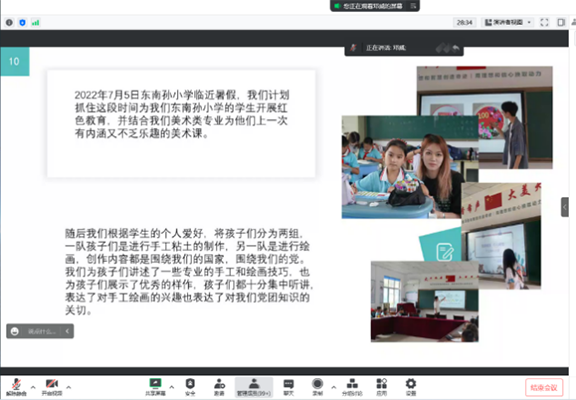The height and width of the screenshot is (400, 576).
Task: Expand audio options arrow beside microphone
Action: (33, 387)
